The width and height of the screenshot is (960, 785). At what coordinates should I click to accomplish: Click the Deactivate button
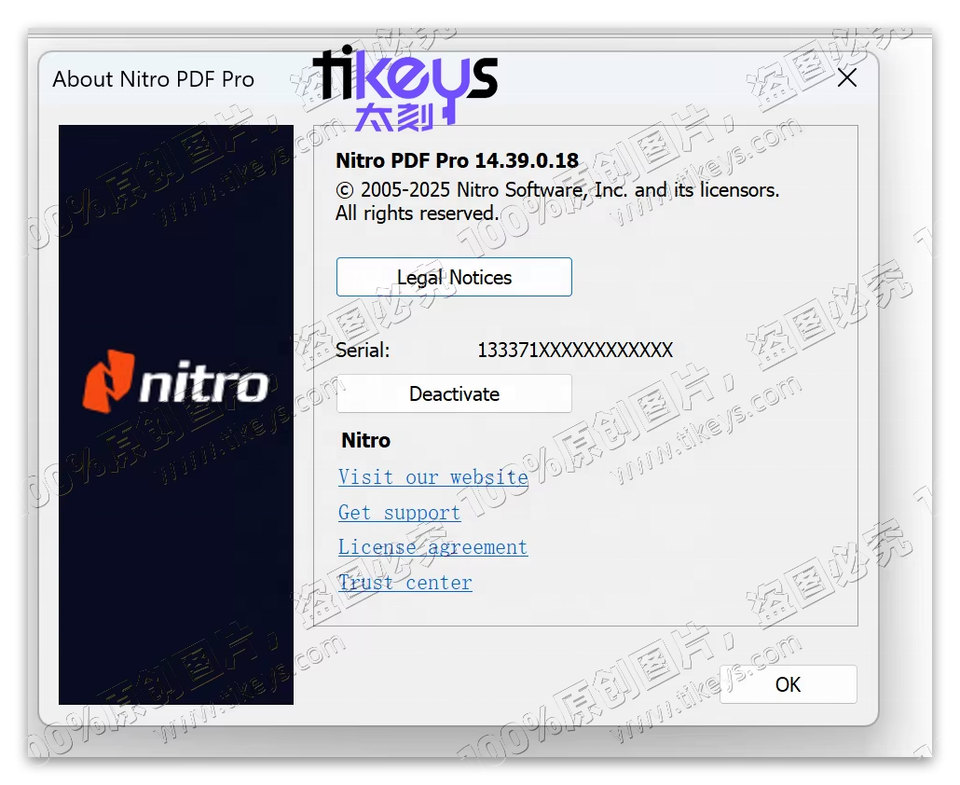pyautogui.click(x=454, y=394)
